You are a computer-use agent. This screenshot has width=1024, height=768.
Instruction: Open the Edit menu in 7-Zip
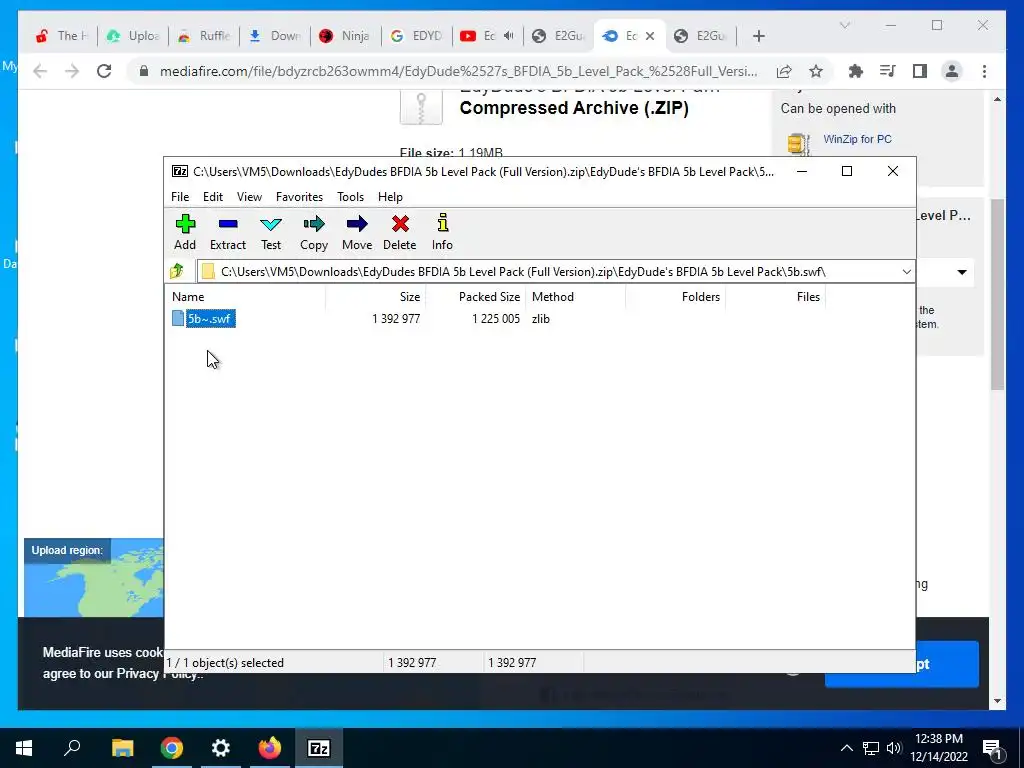(x=212, y=197)
